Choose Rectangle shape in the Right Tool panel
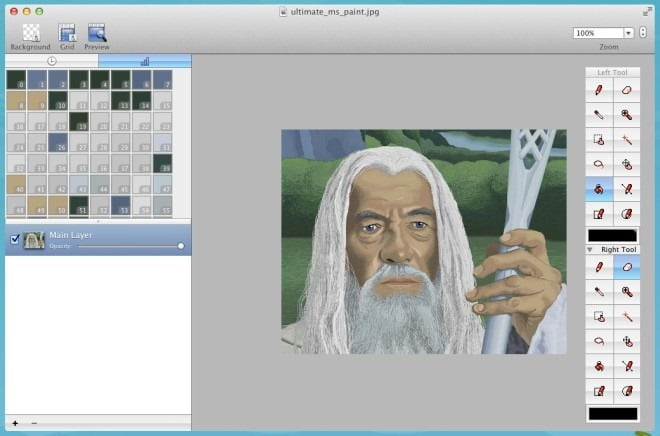Image resolution: width=660 pixels, height=436 pixels. click(599, 391)
